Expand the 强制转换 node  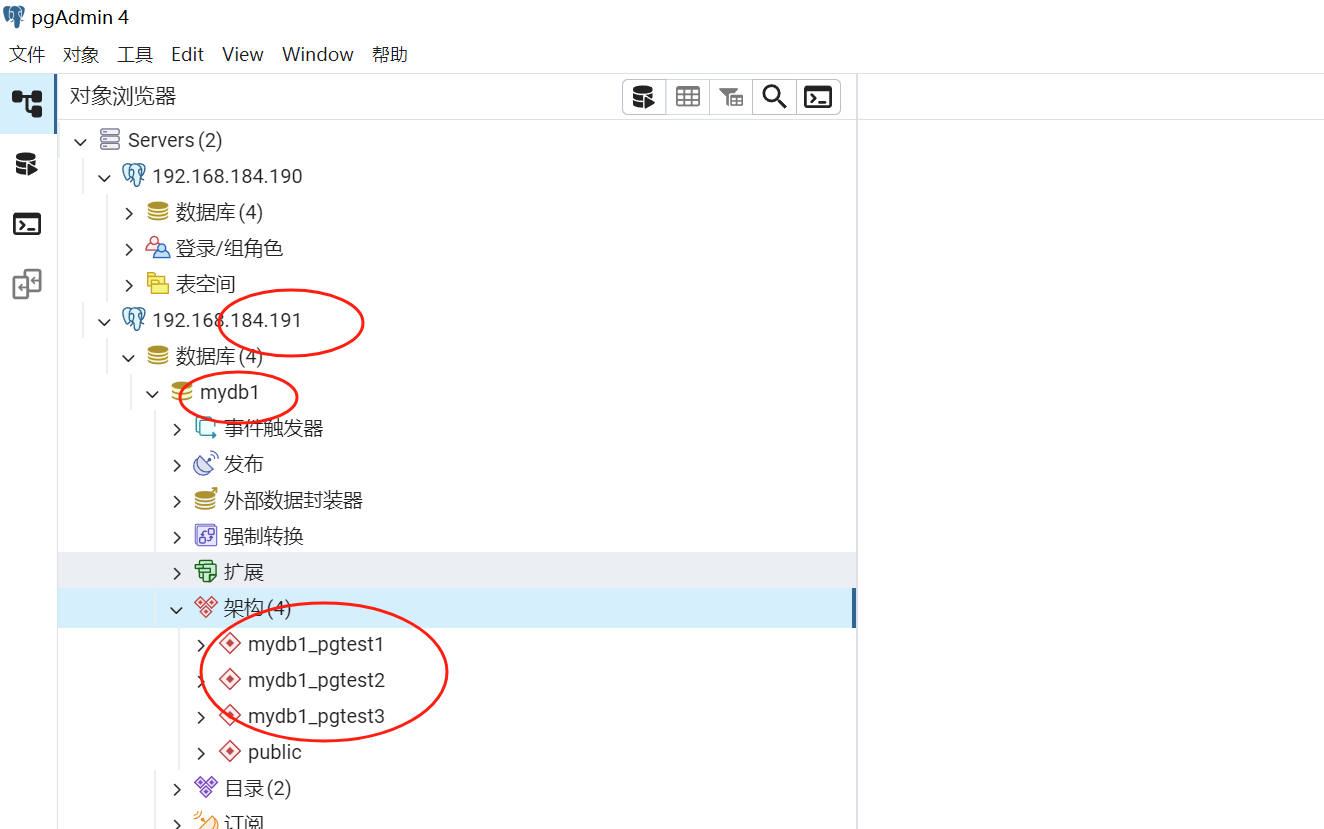pos(177,537)
